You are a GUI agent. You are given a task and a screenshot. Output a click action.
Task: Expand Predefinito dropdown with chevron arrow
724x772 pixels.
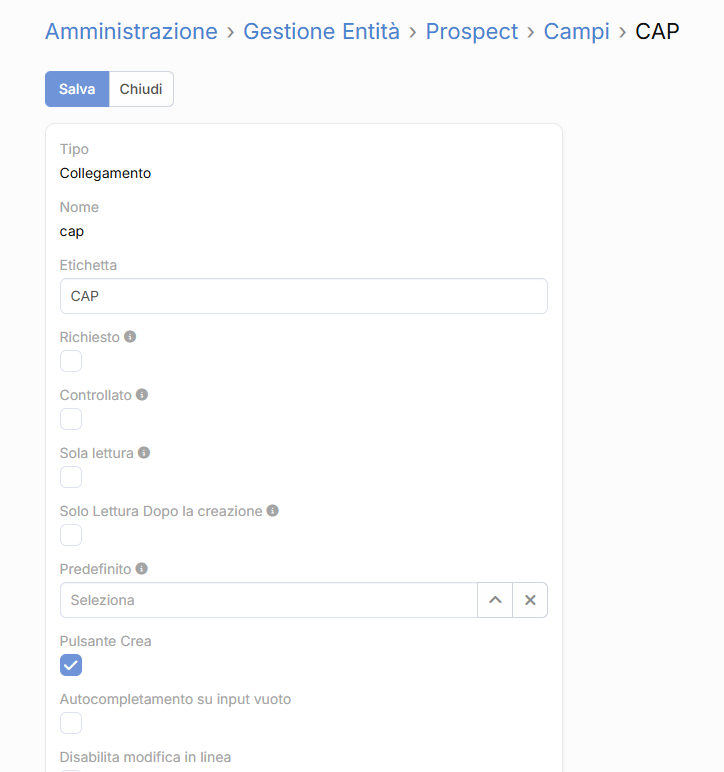[495, 600]
